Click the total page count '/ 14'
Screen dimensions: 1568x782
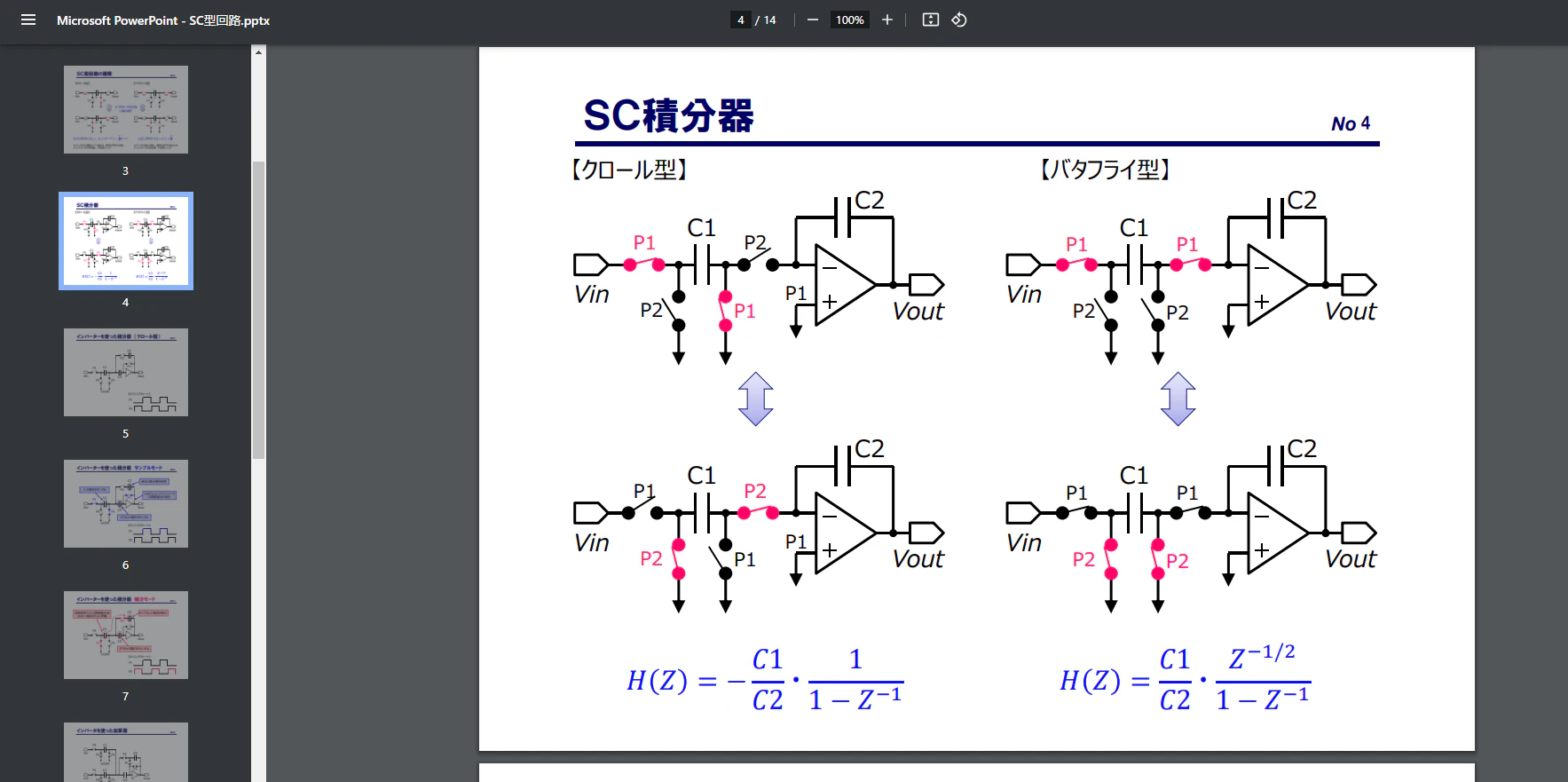[x=766, y=20]
